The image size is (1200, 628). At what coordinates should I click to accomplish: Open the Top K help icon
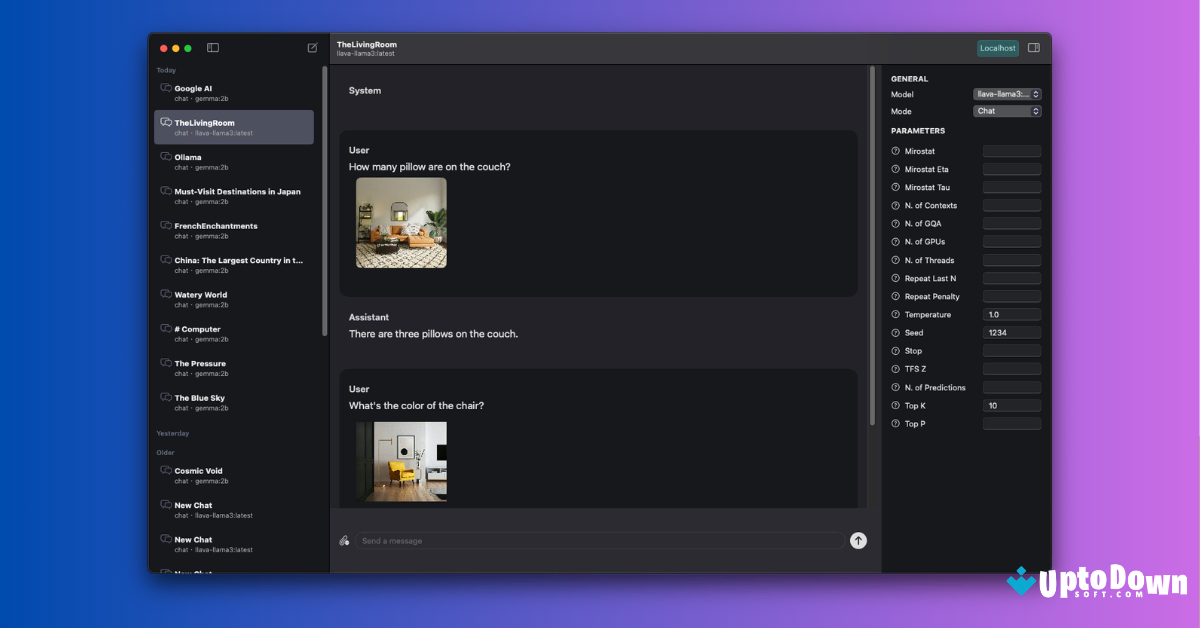(897, 405)
